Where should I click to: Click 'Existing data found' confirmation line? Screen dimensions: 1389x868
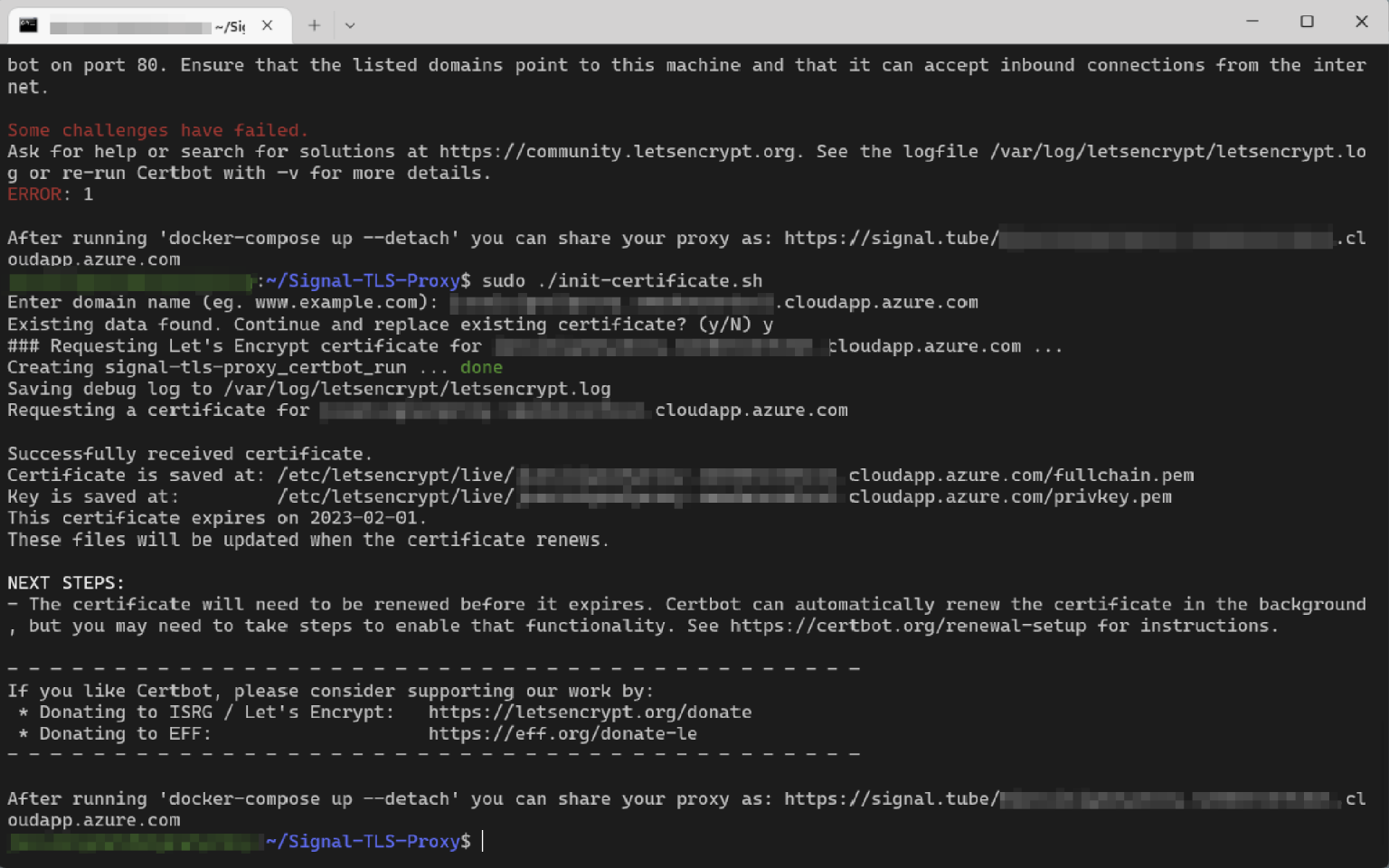391,325
